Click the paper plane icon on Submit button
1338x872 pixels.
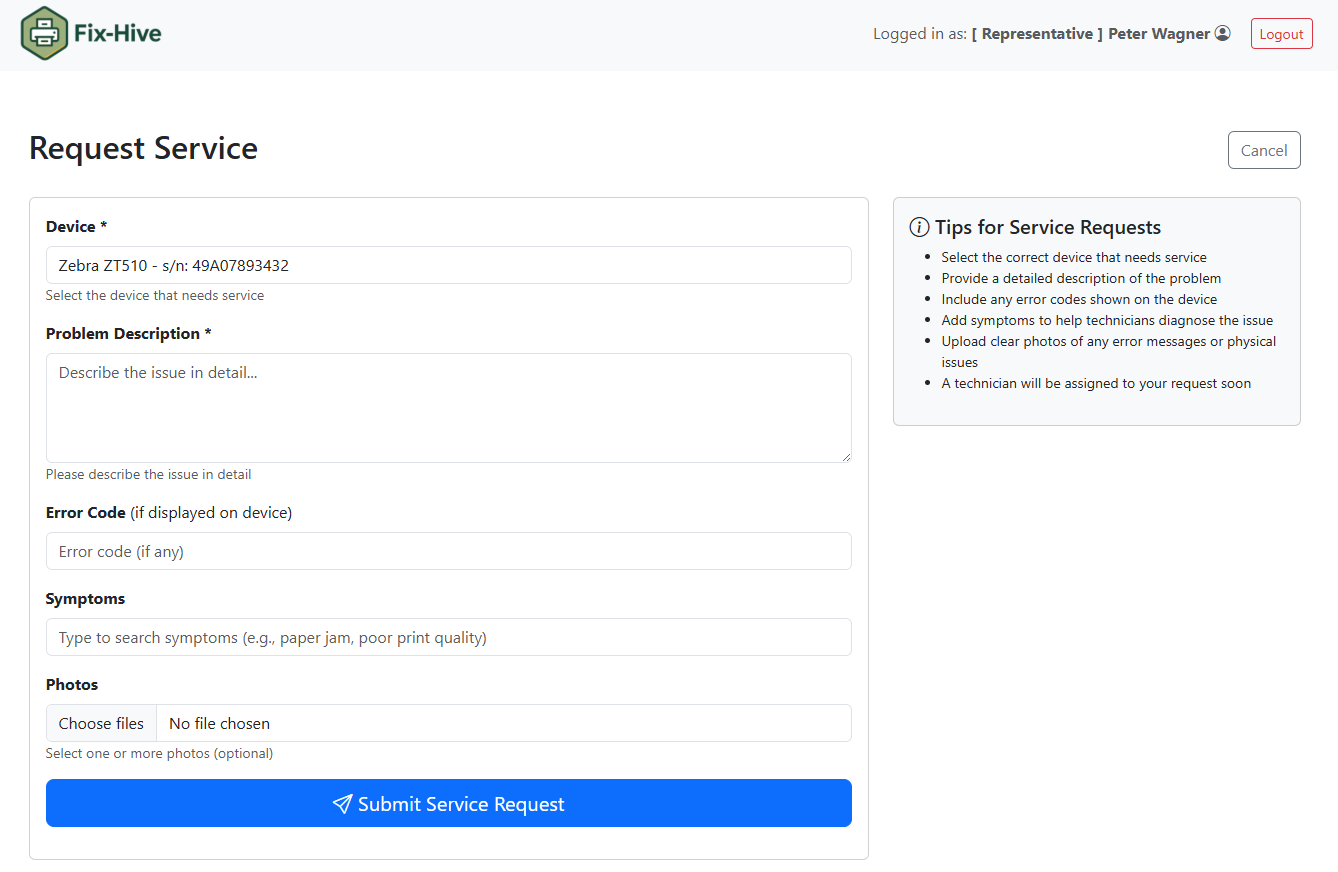(342, 804)
